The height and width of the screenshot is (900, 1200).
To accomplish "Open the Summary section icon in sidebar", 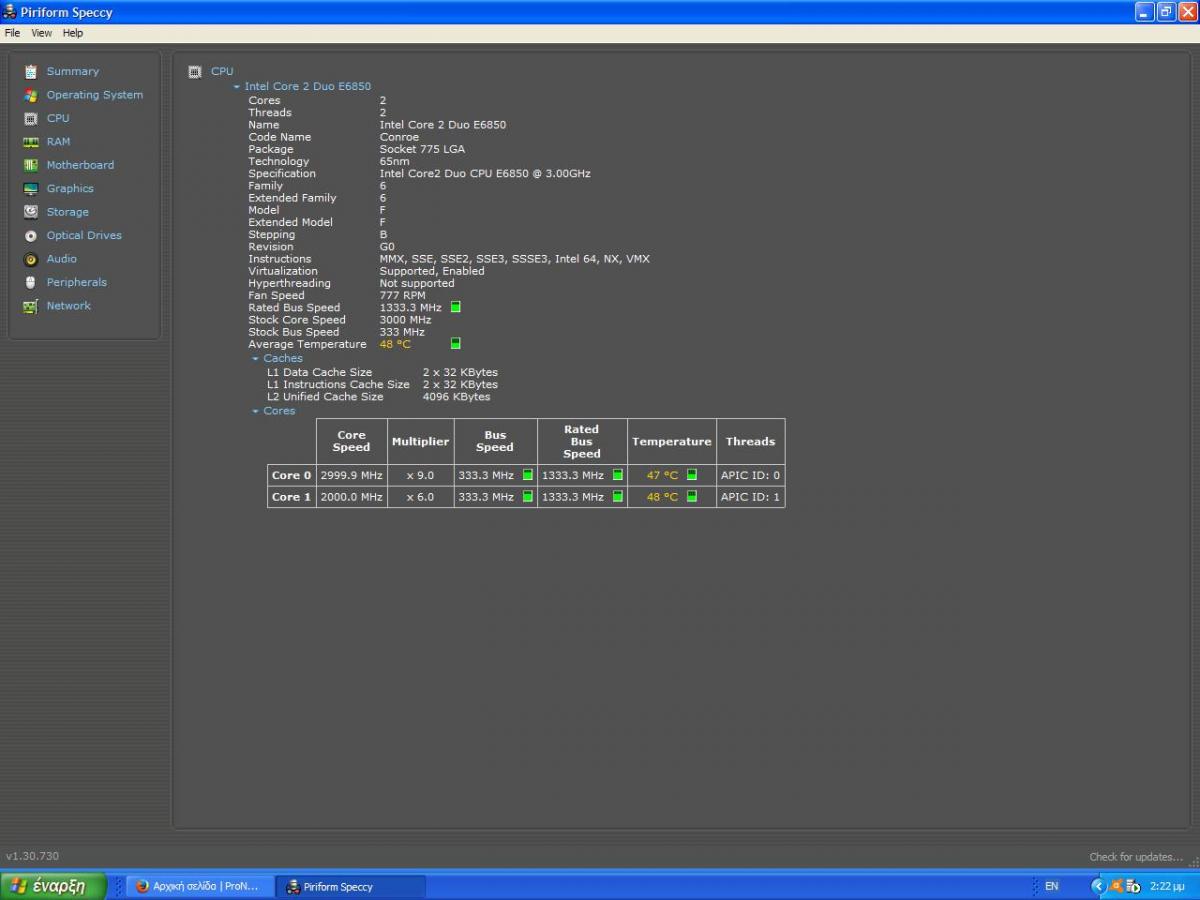I will click(x=31, y=72).
